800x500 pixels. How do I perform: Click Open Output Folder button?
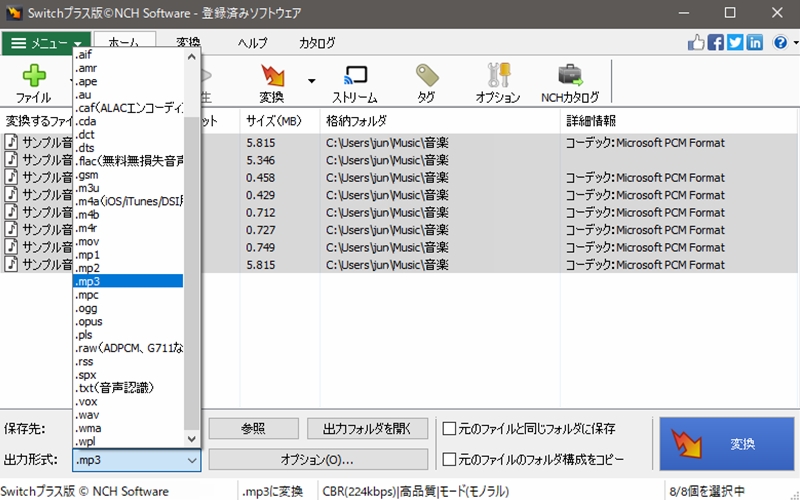367,429
